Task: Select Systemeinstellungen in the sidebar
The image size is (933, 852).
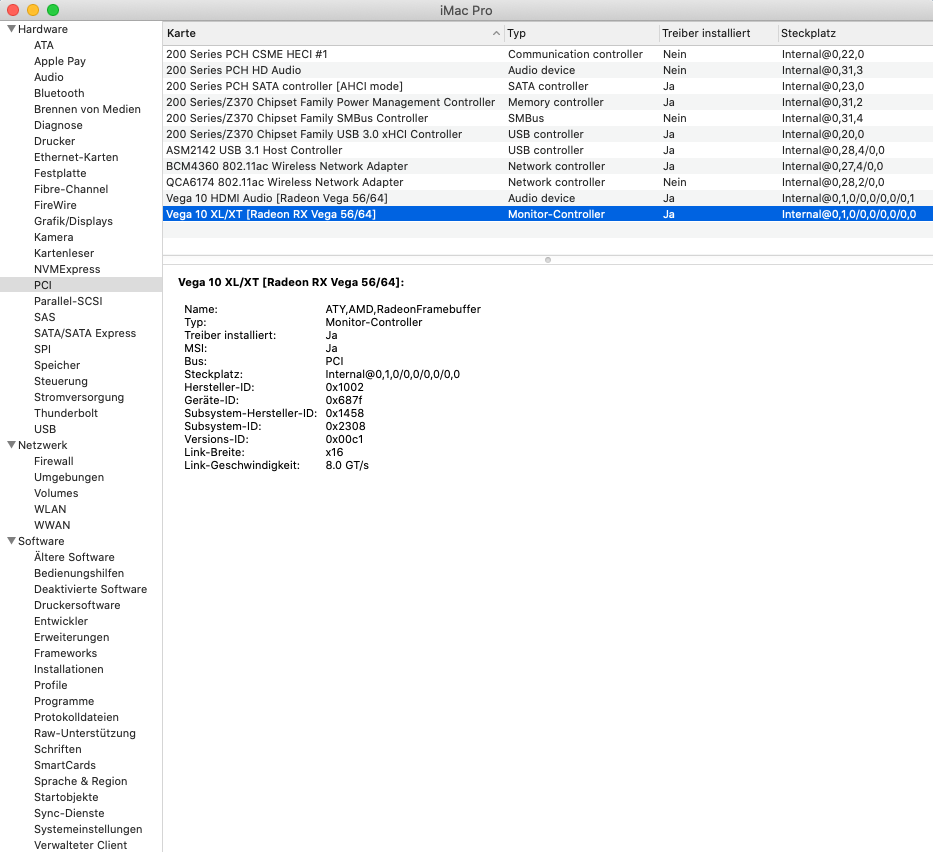Action: [x=88, y=829]
